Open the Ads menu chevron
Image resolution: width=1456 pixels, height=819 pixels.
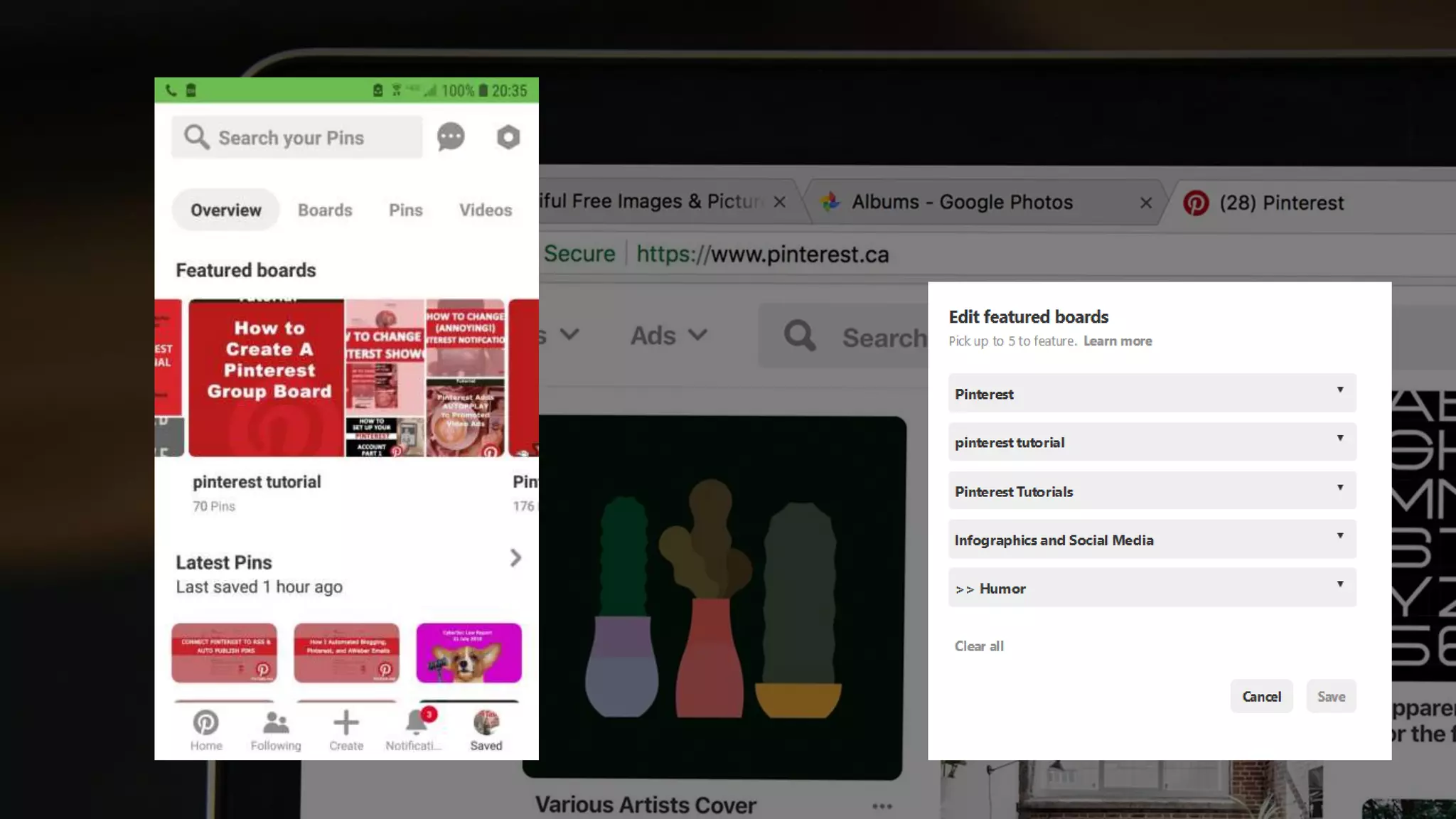pos(698,335)
